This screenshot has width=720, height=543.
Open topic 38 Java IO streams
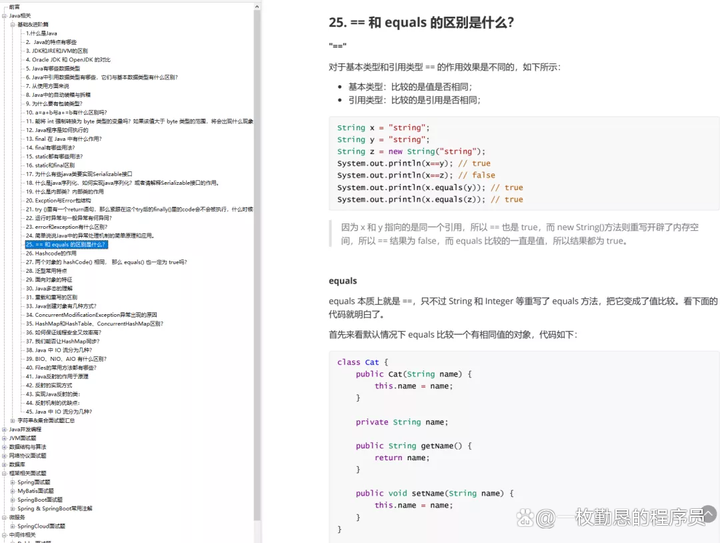click(x=59, y=350)
